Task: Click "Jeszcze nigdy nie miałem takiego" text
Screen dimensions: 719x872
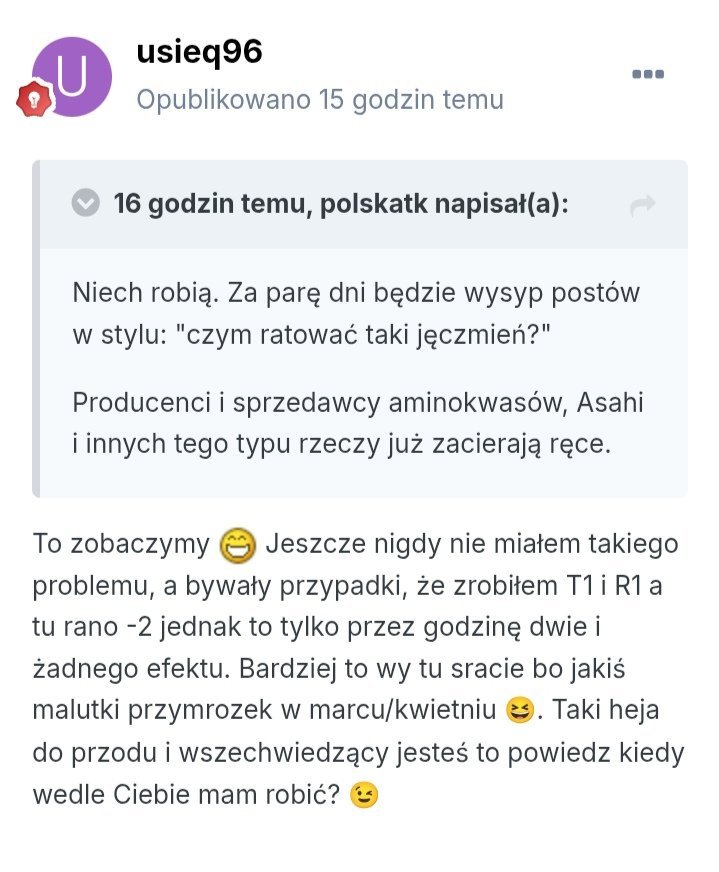Action: 471,544
